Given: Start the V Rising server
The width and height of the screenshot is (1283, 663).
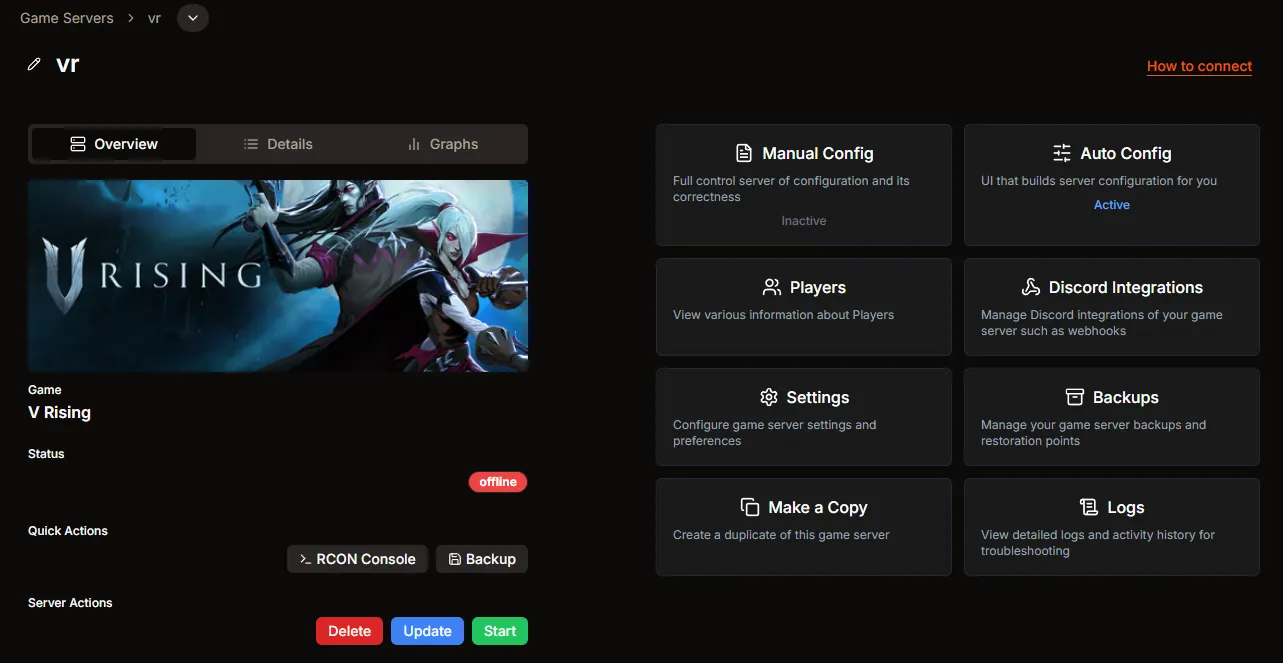Looking at the screenshot, I should pyautogui.click(x=499, y=630).
